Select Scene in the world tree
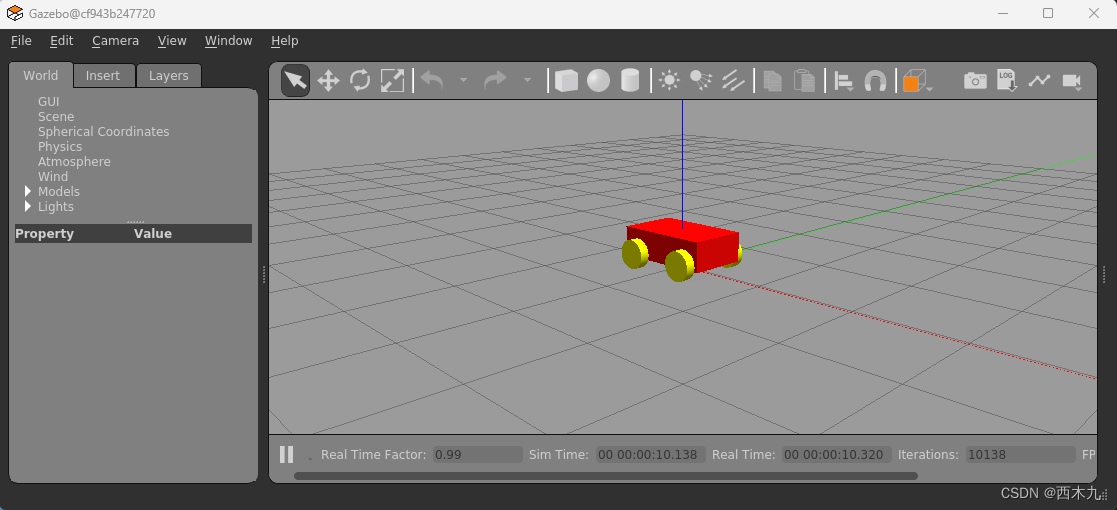 (56, 117)
